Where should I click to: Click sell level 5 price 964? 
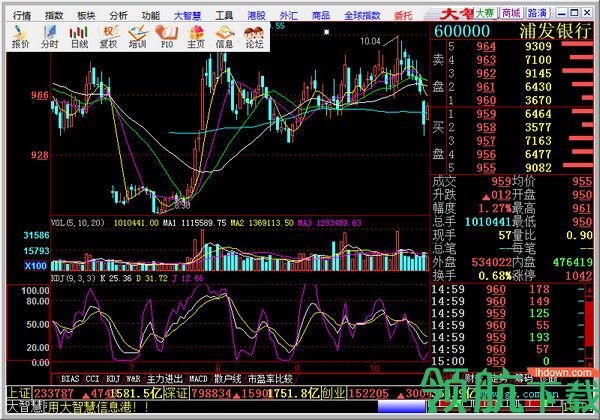[486, 46]
